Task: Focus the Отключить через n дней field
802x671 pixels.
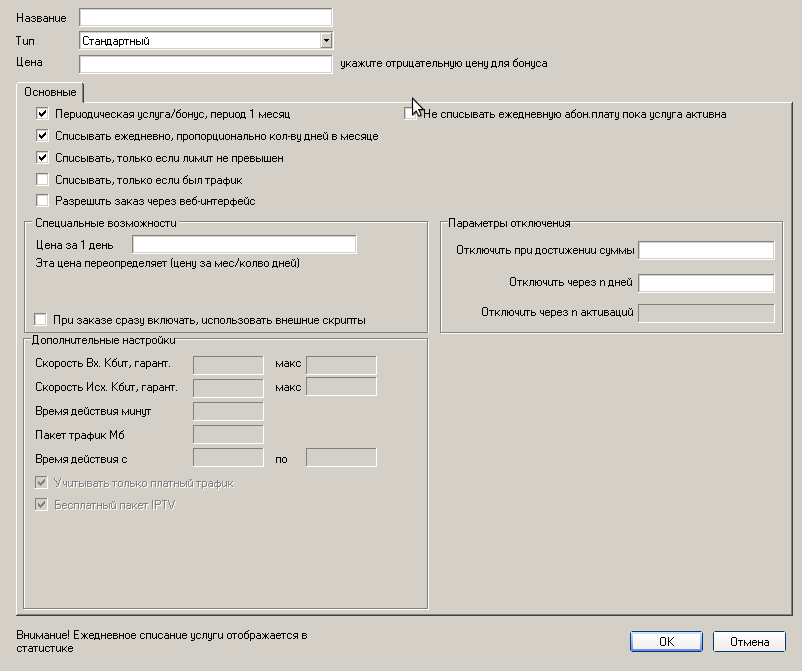Action: (x=706, y=283)
